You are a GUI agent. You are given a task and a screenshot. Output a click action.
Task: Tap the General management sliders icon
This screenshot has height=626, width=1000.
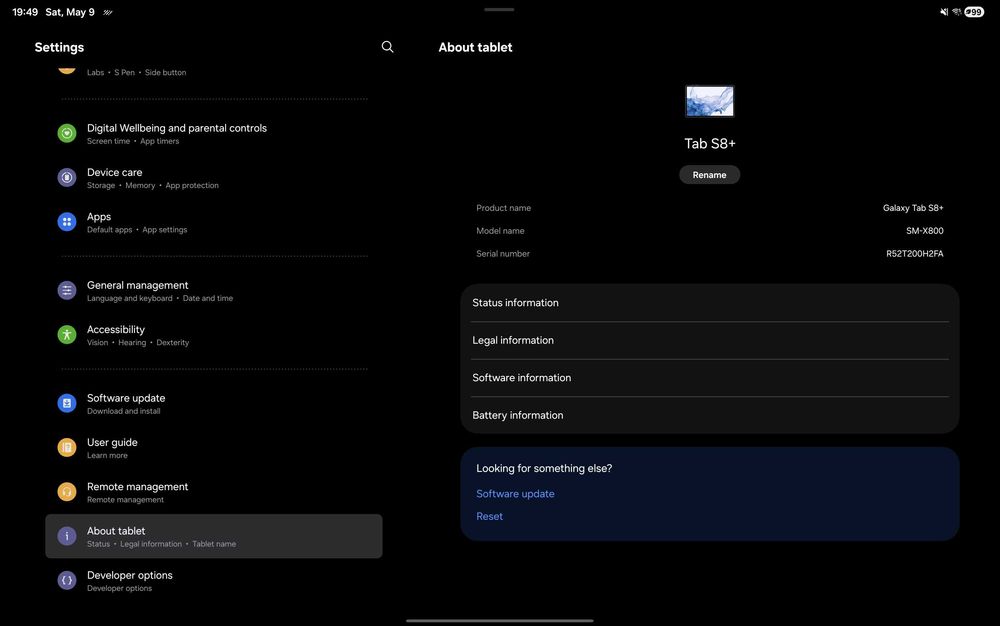click(x=67, y=291)
